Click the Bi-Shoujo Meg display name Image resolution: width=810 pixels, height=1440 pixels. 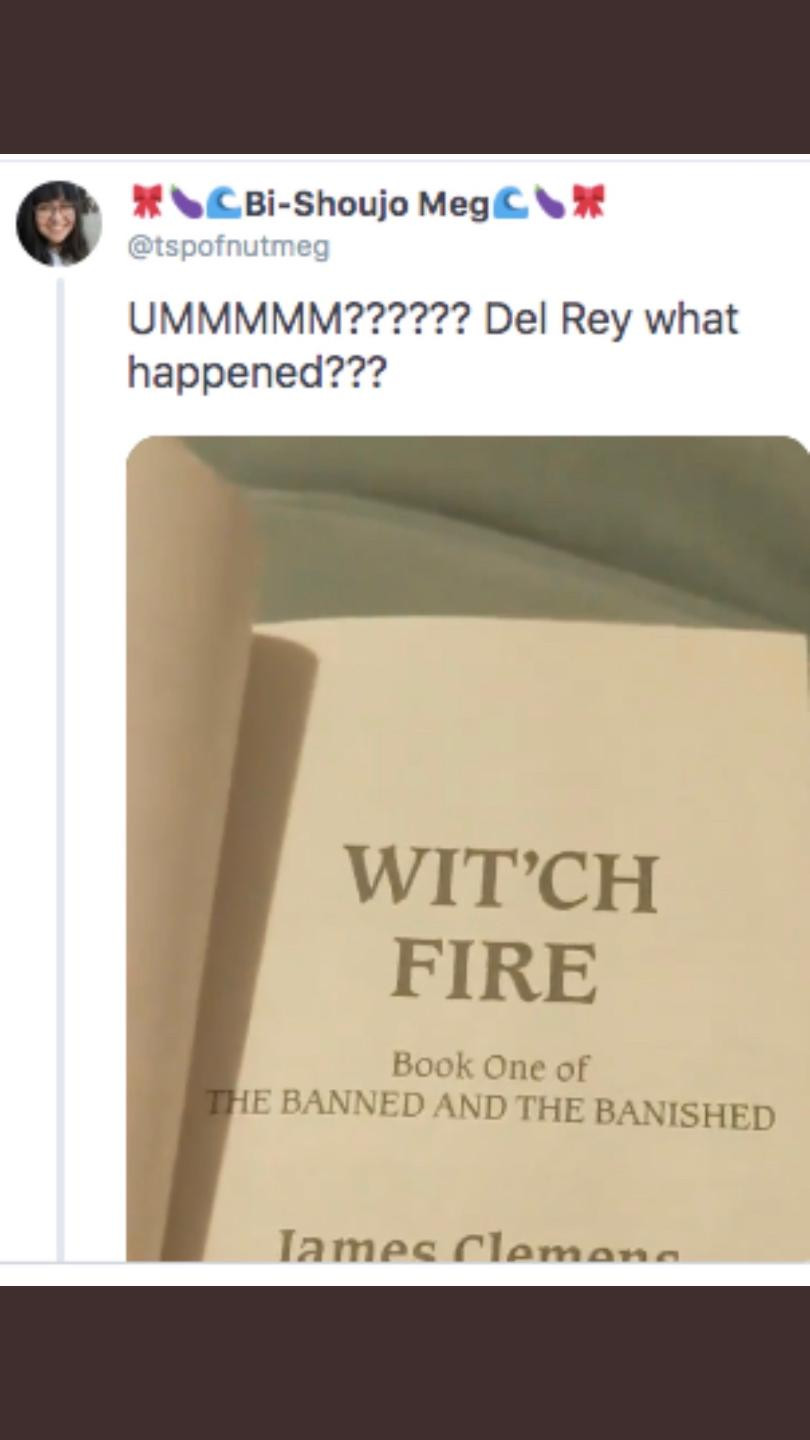point(367,204)
